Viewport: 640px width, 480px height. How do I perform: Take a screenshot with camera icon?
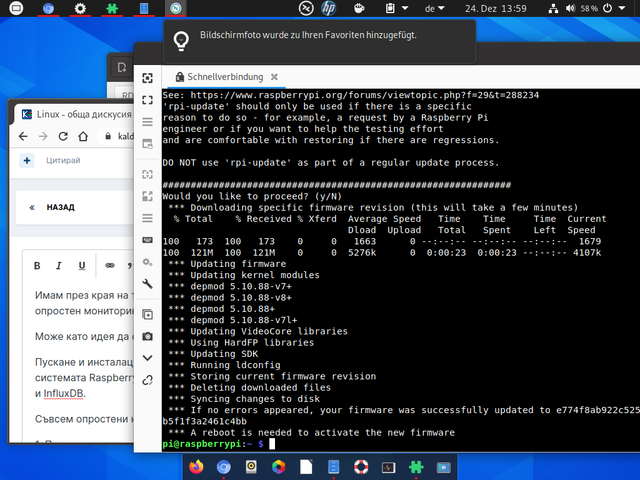[147, 336]
